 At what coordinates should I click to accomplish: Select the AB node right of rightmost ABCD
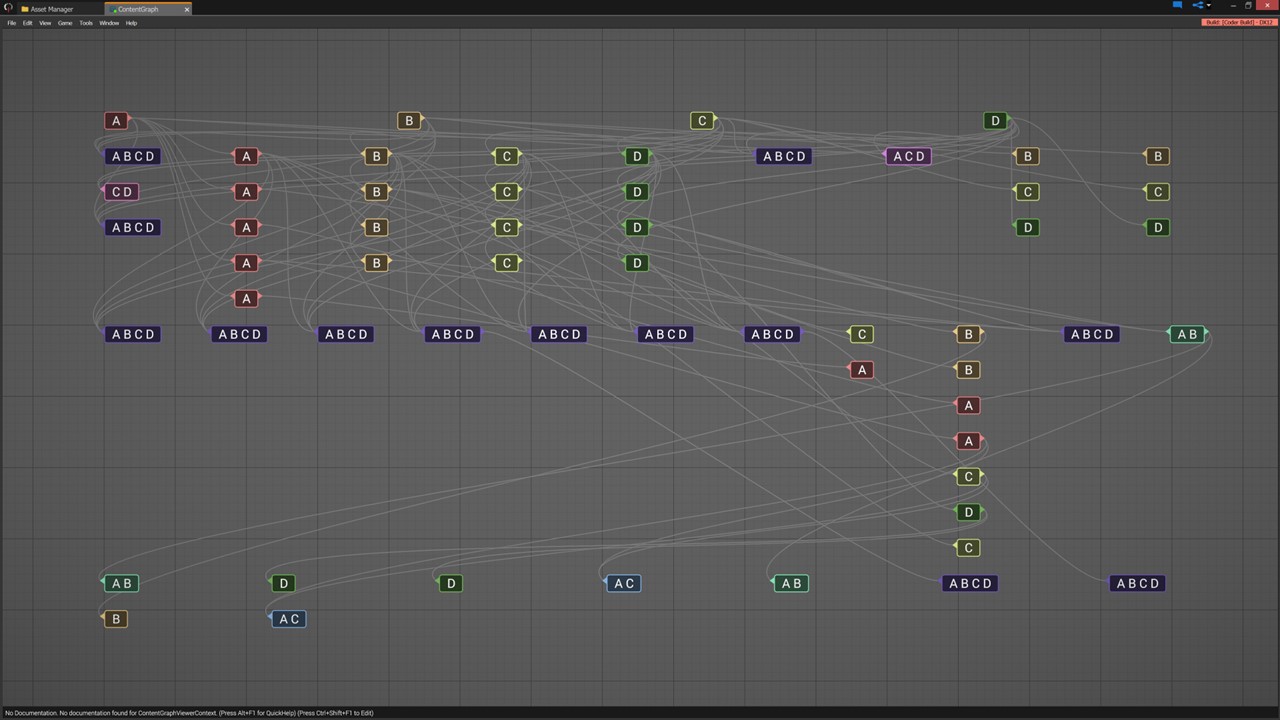coord(1187,334)
